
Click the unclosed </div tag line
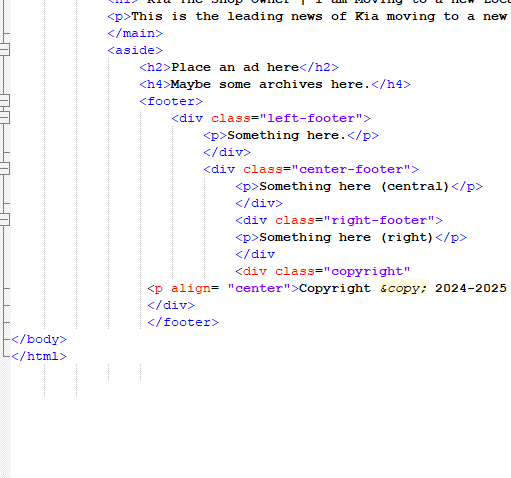coord(255,254)
